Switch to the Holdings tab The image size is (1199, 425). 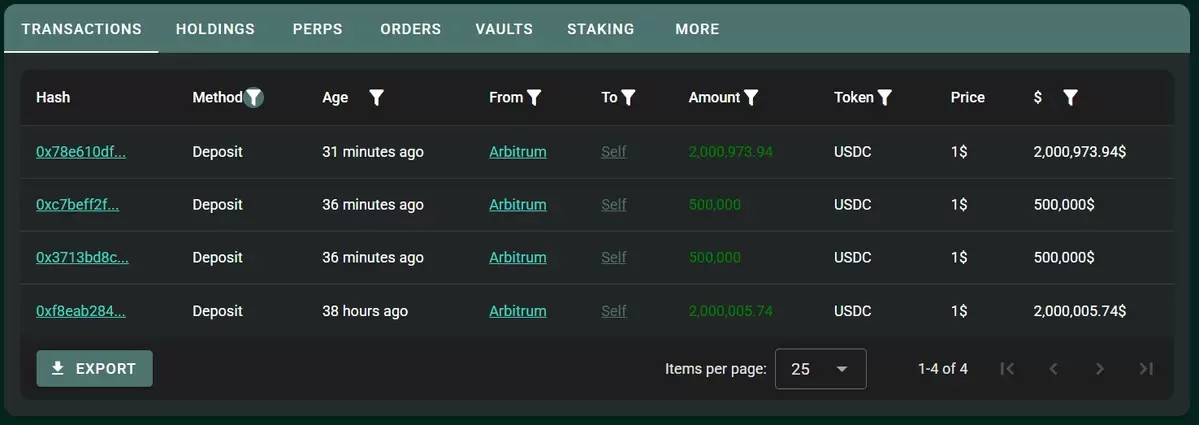tap(215, 29)
